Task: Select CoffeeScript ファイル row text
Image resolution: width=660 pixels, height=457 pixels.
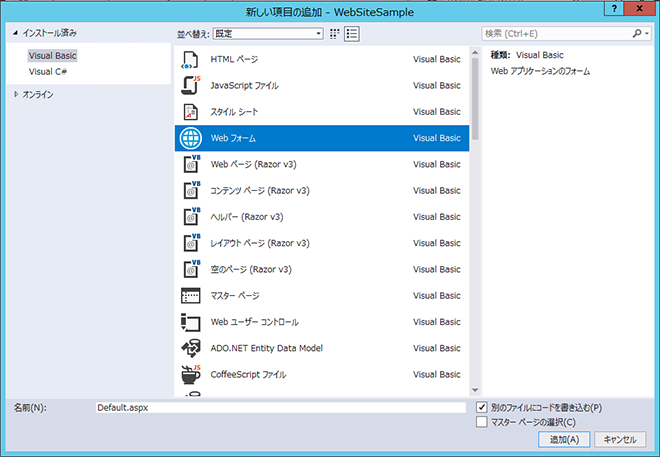Action: tap(248, 375)
